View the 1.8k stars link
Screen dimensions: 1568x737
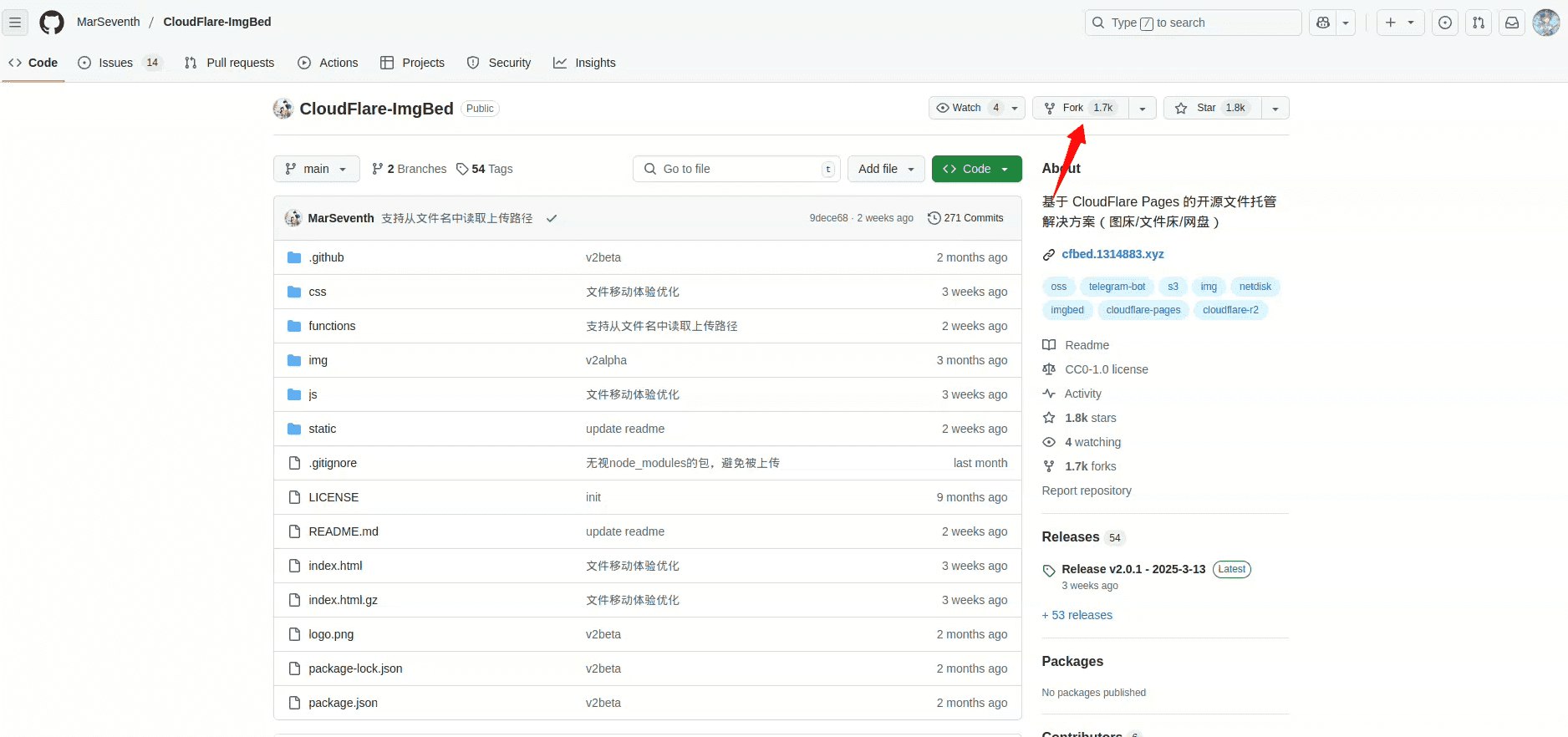[1080, 418]
